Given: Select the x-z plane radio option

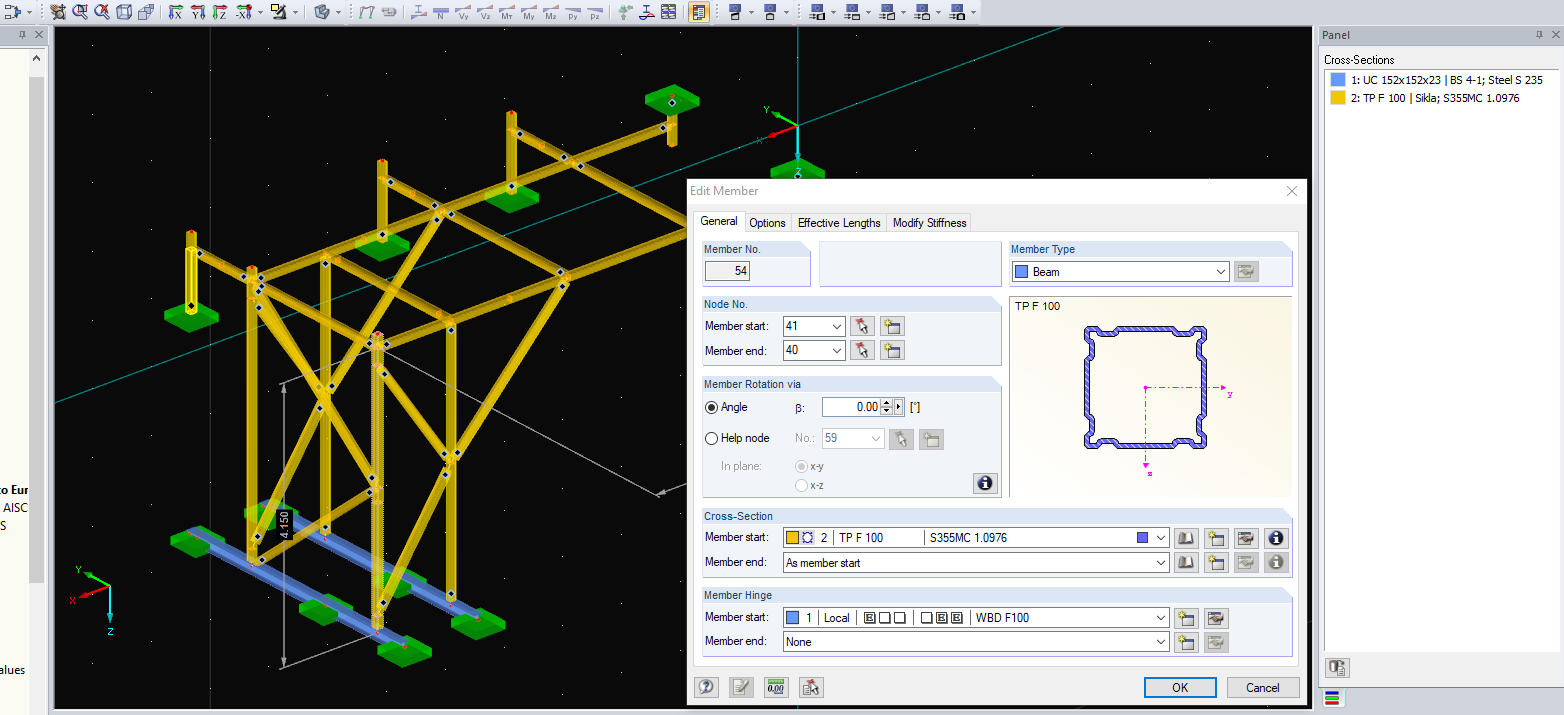Looking at the screenshot, I should (x=800, y=485).
